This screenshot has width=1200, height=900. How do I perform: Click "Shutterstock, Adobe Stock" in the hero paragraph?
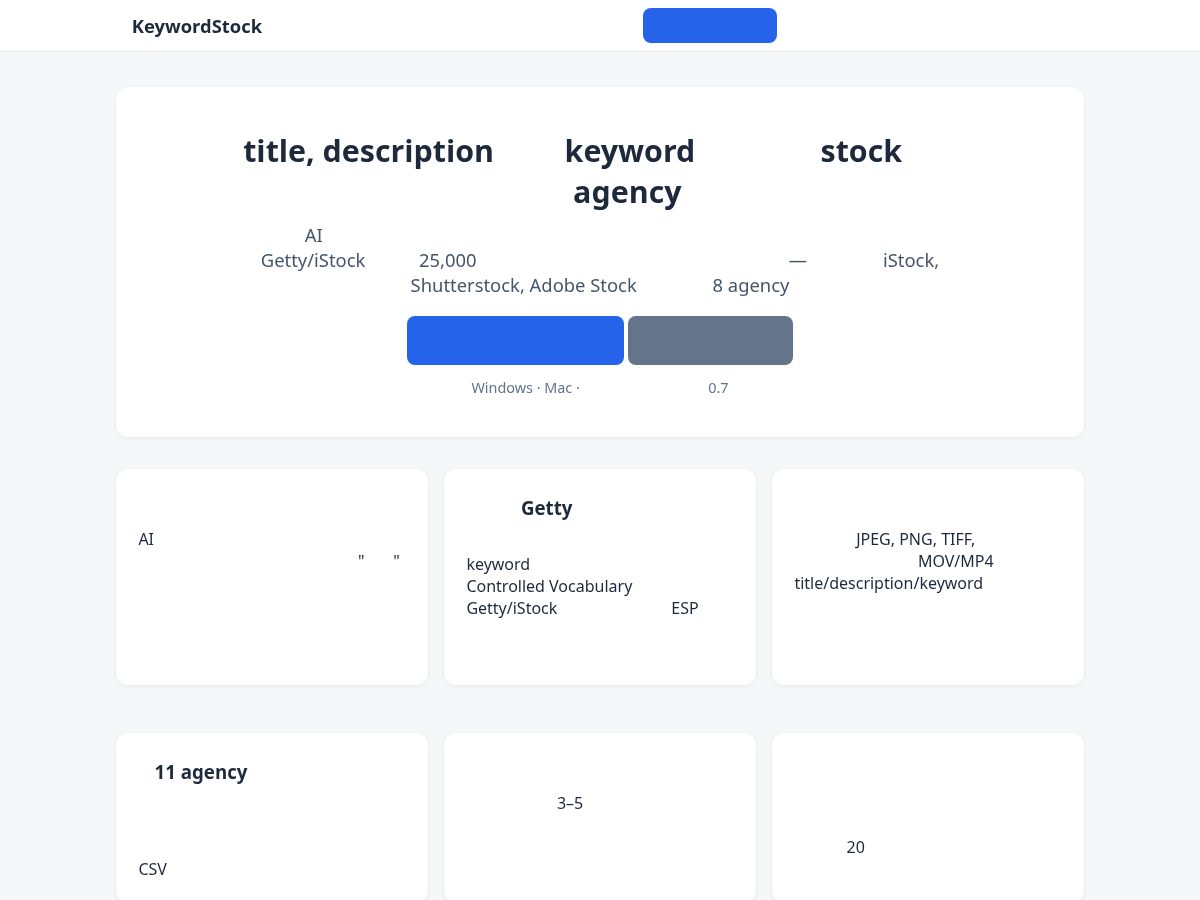point(523,286)
